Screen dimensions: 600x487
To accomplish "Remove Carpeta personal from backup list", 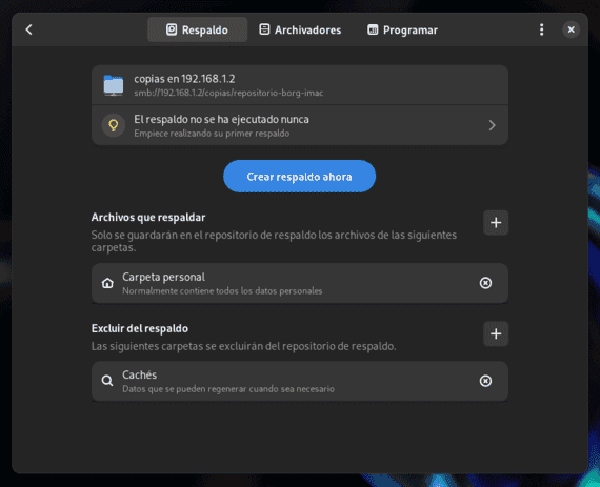I will 486,283.
